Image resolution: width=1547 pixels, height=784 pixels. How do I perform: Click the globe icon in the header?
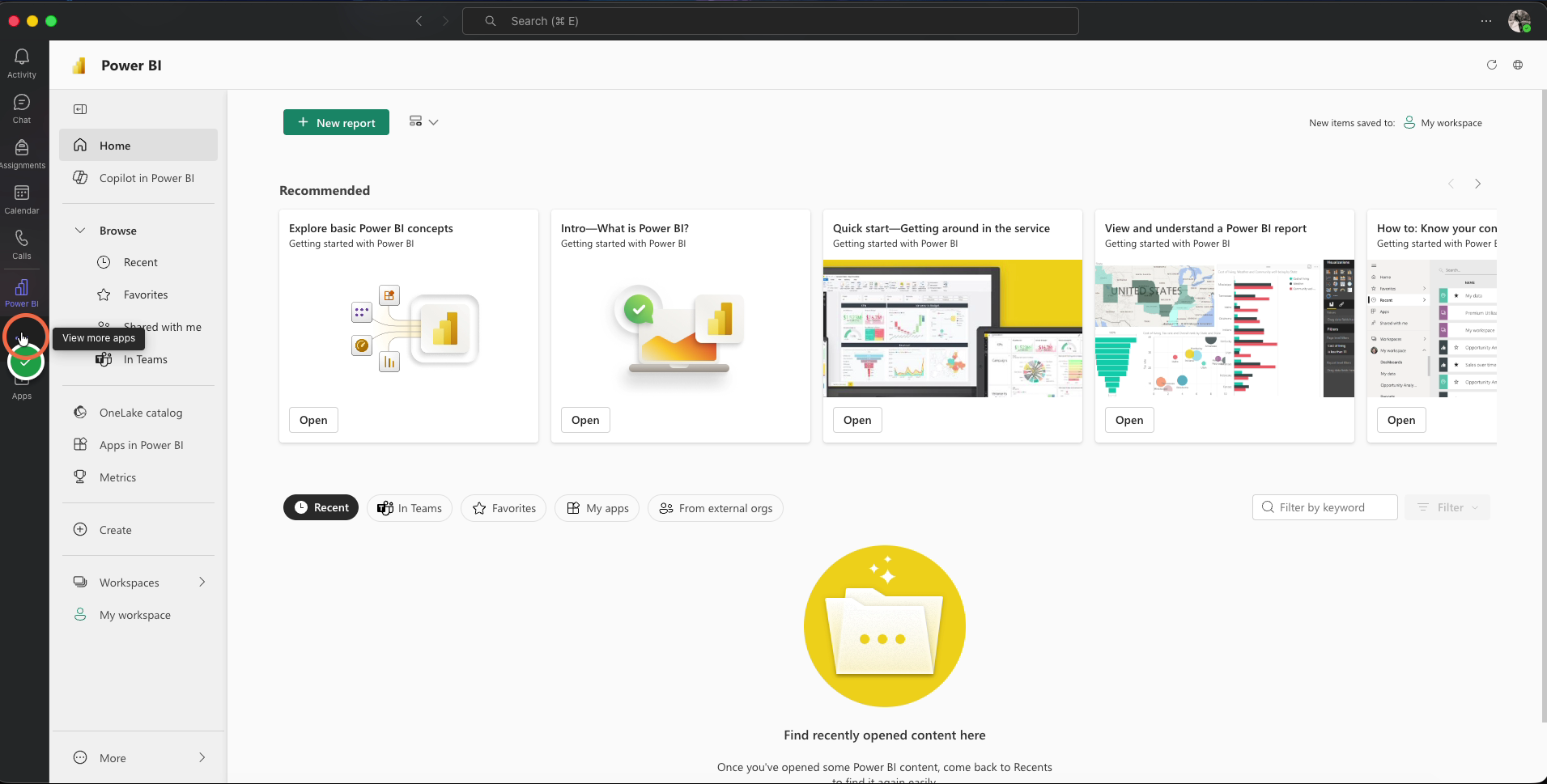pos(1518,65)
